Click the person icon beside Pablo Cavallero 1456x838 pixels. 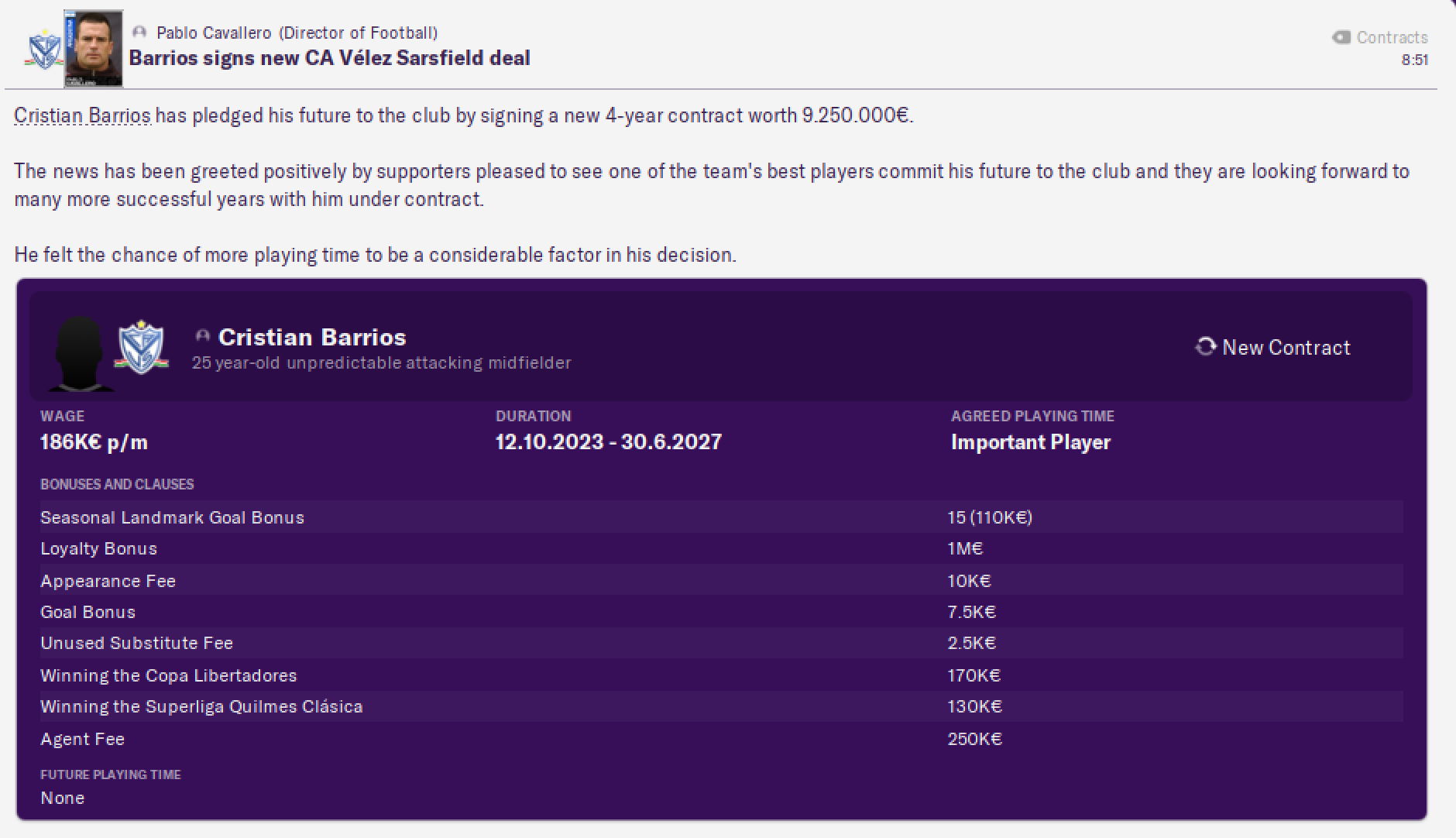(x=139, y=33)
